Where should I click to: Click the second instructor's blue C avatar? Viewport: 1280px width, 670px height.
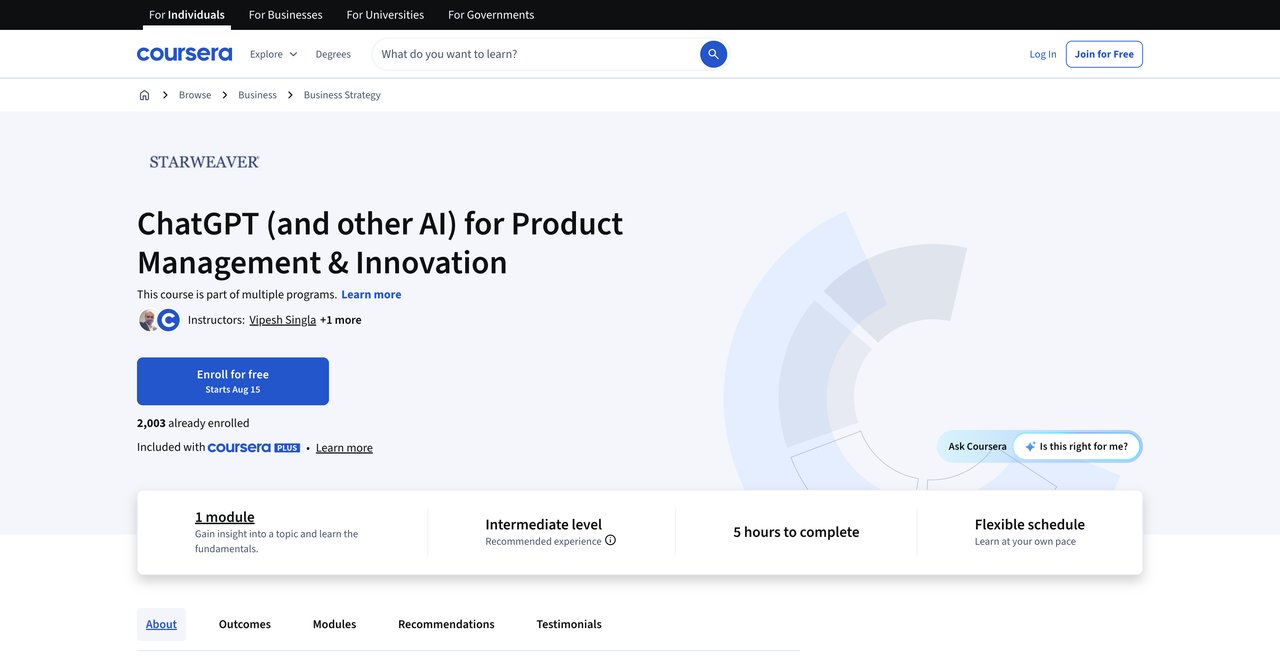point(168,320)
